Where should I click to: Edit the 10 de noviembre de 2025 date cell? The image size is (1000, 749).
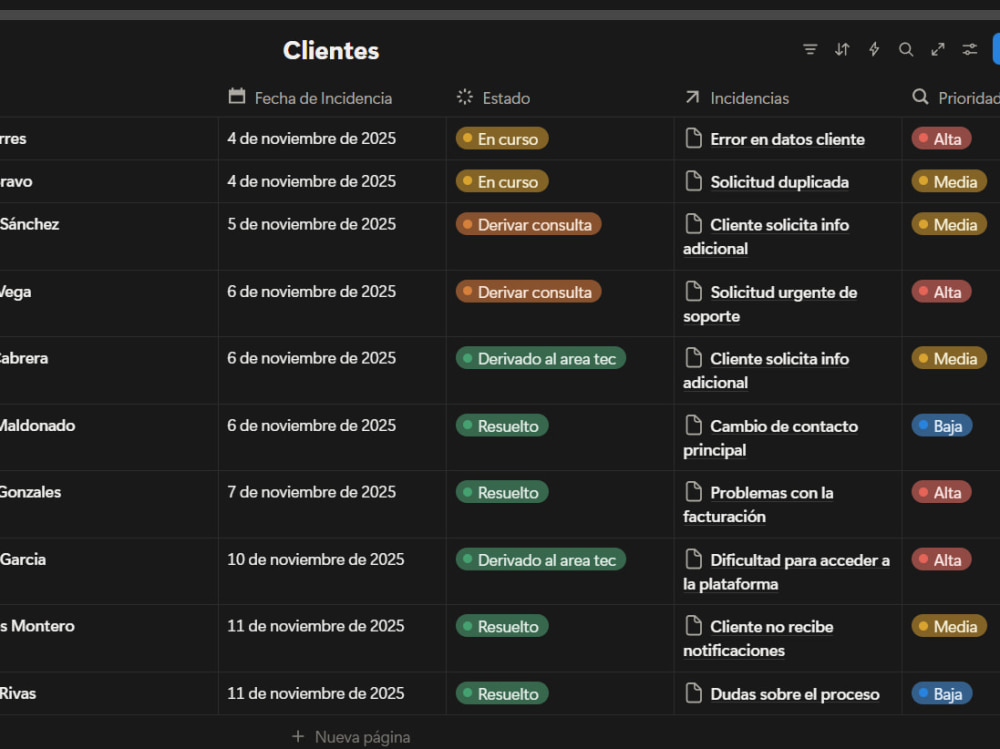[x=332, y=571]
